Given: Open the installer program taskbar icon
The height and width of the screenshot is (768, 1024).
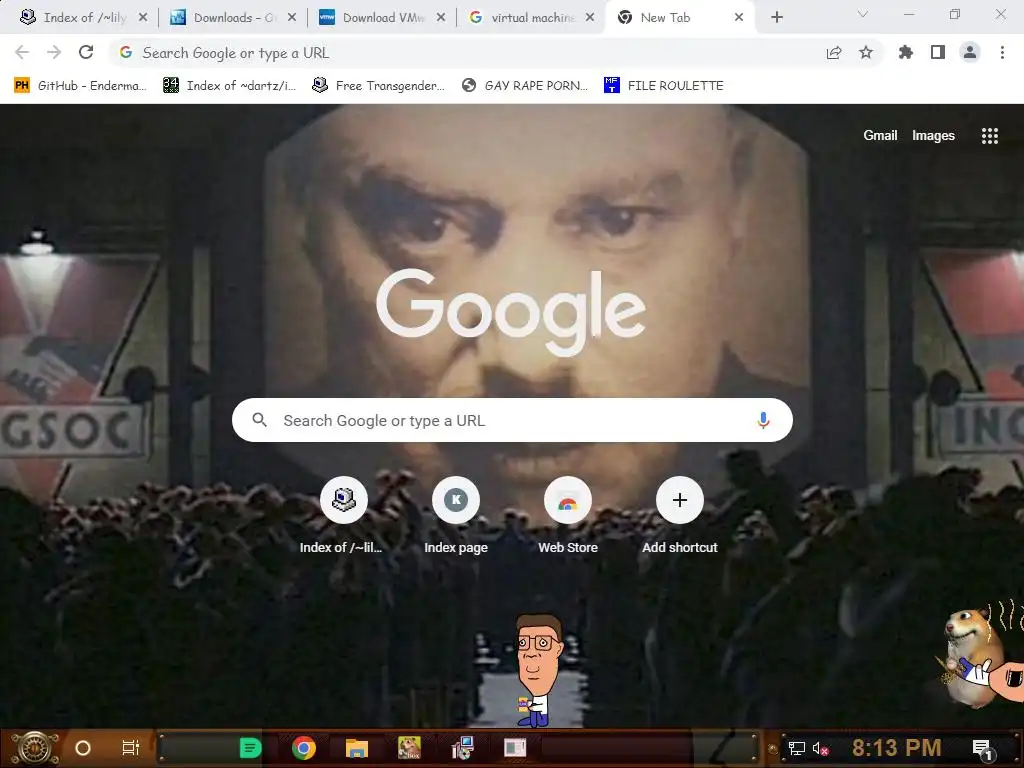Looking at the screenshot, I should pos(462,748).
